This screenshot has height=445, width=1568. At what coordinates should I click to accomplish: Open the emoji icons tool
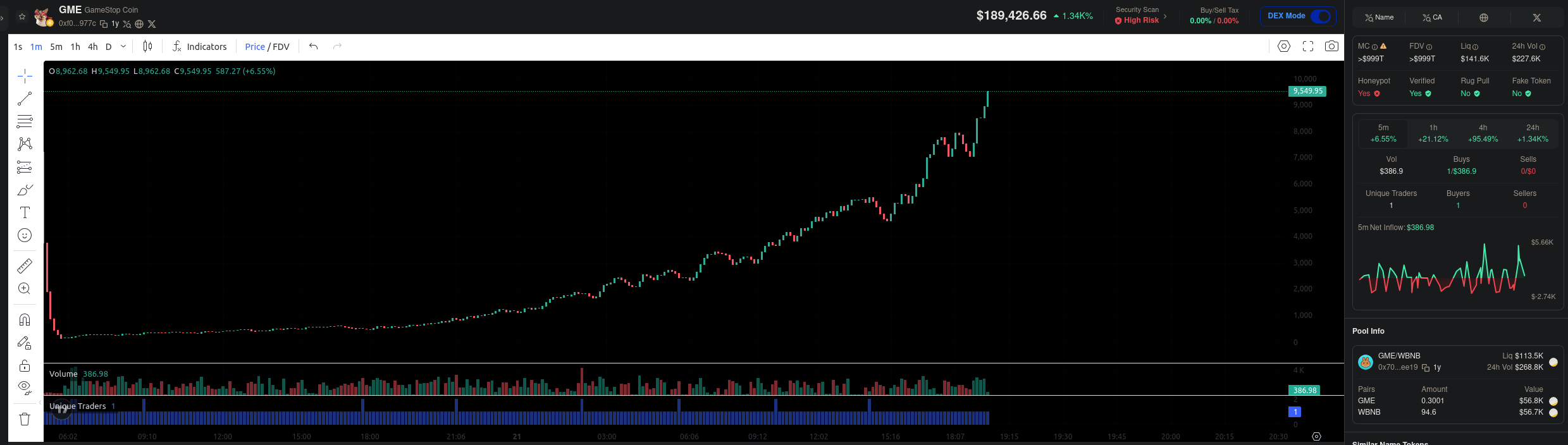(25, 235)
